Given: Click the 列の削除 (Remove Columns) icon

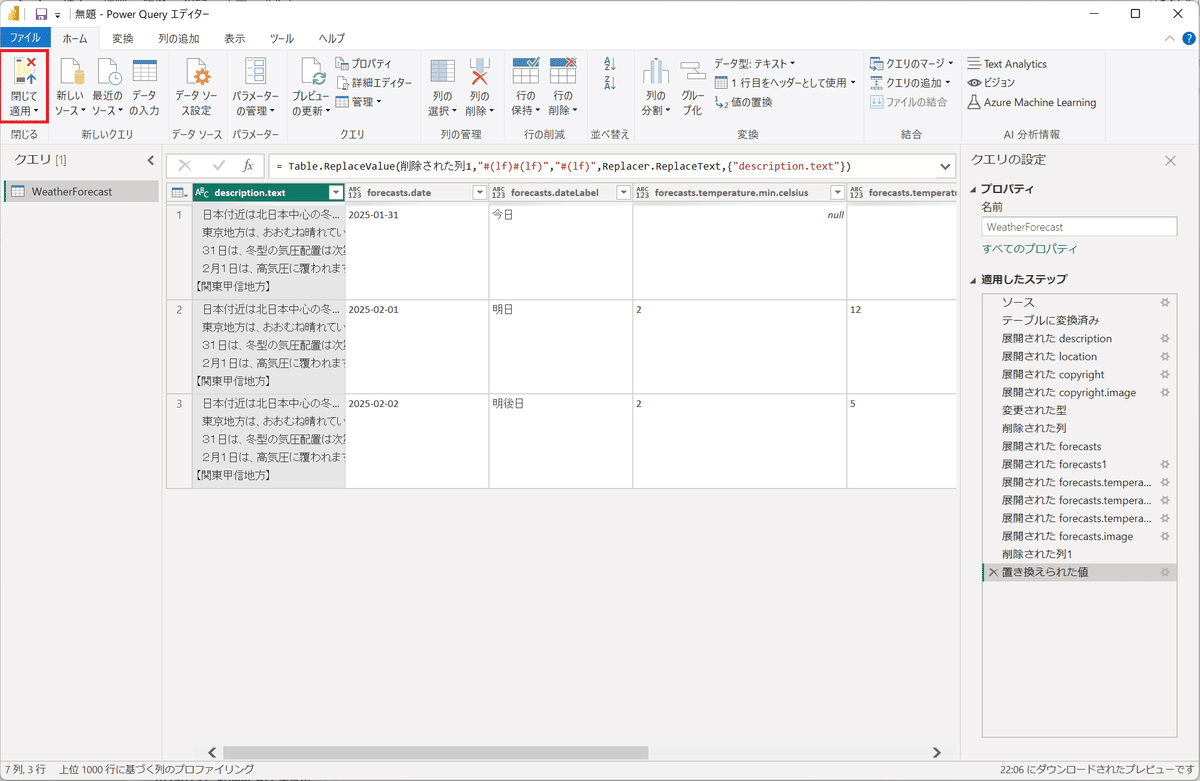Looking at the screenshot, I should [479, 72].
